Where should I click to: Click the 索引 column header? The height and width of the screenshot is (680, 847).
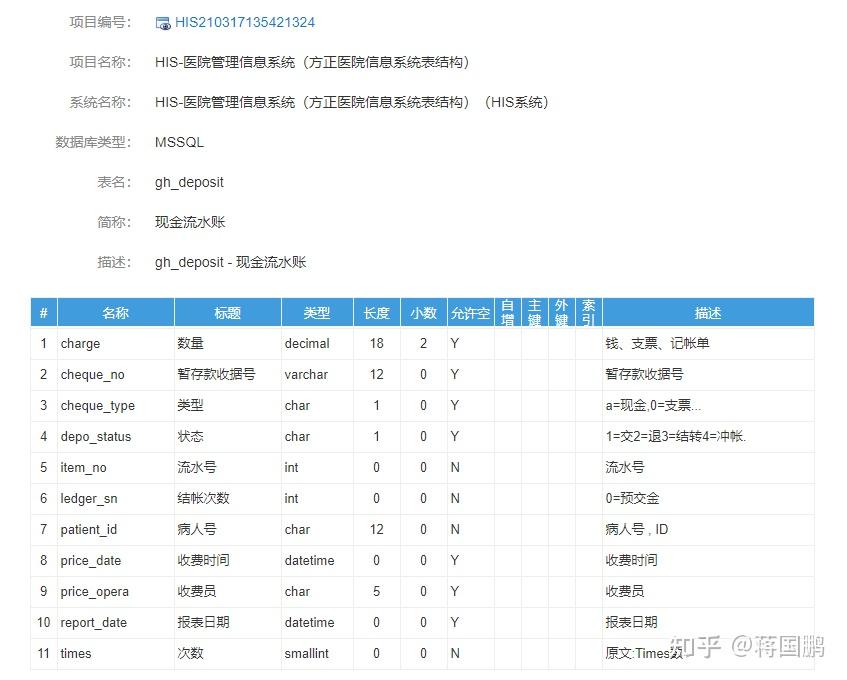pos(587,312)
